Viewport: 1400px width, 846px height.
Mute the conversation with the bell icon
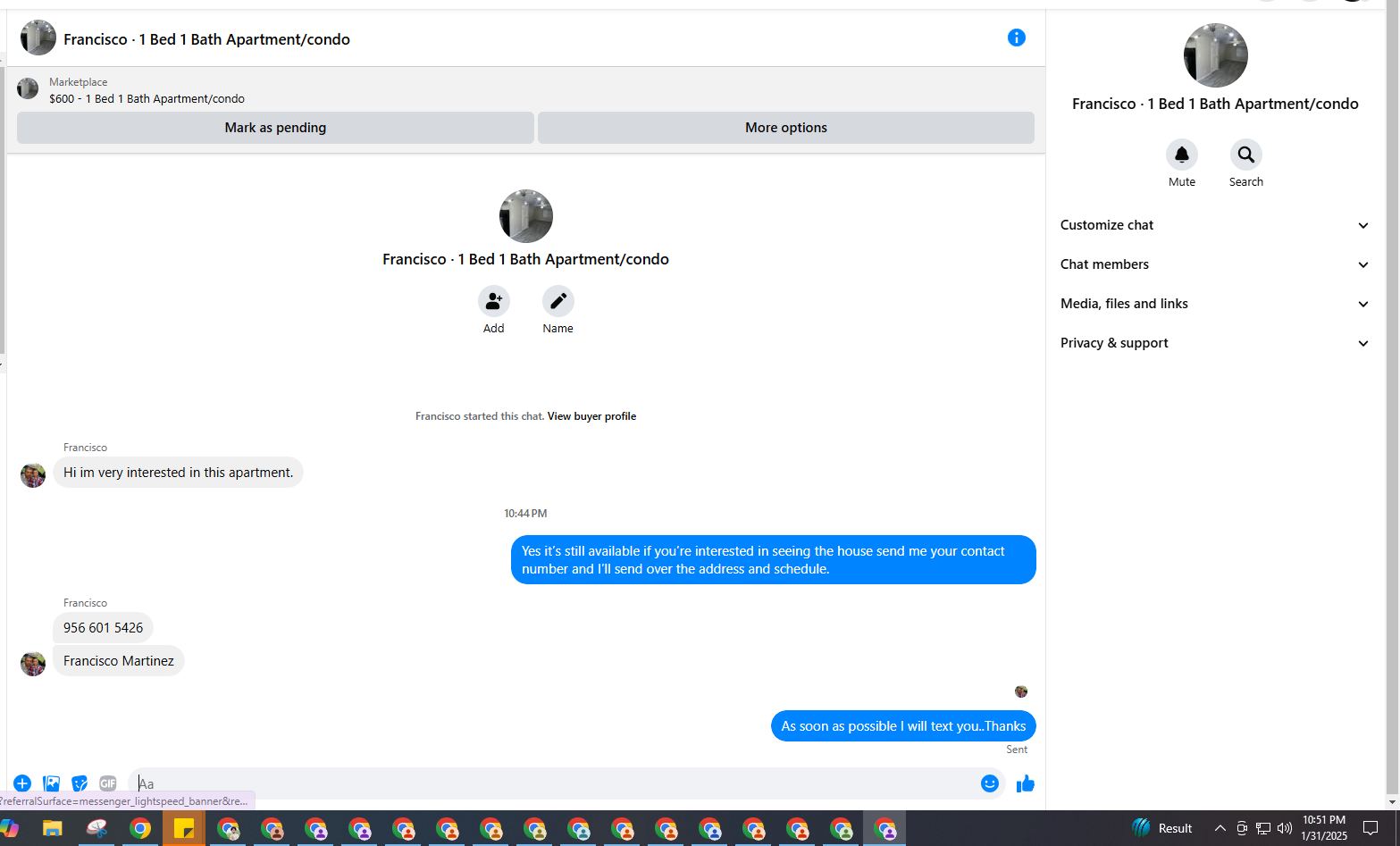point(1181,155)
